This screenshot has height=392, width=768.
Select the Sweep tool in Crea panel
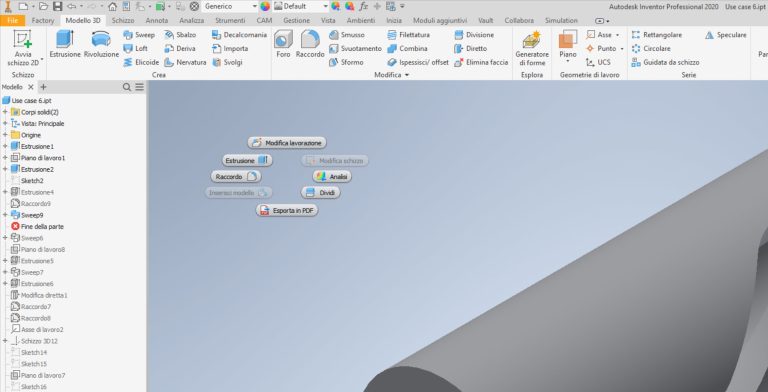tap(139, 35)
